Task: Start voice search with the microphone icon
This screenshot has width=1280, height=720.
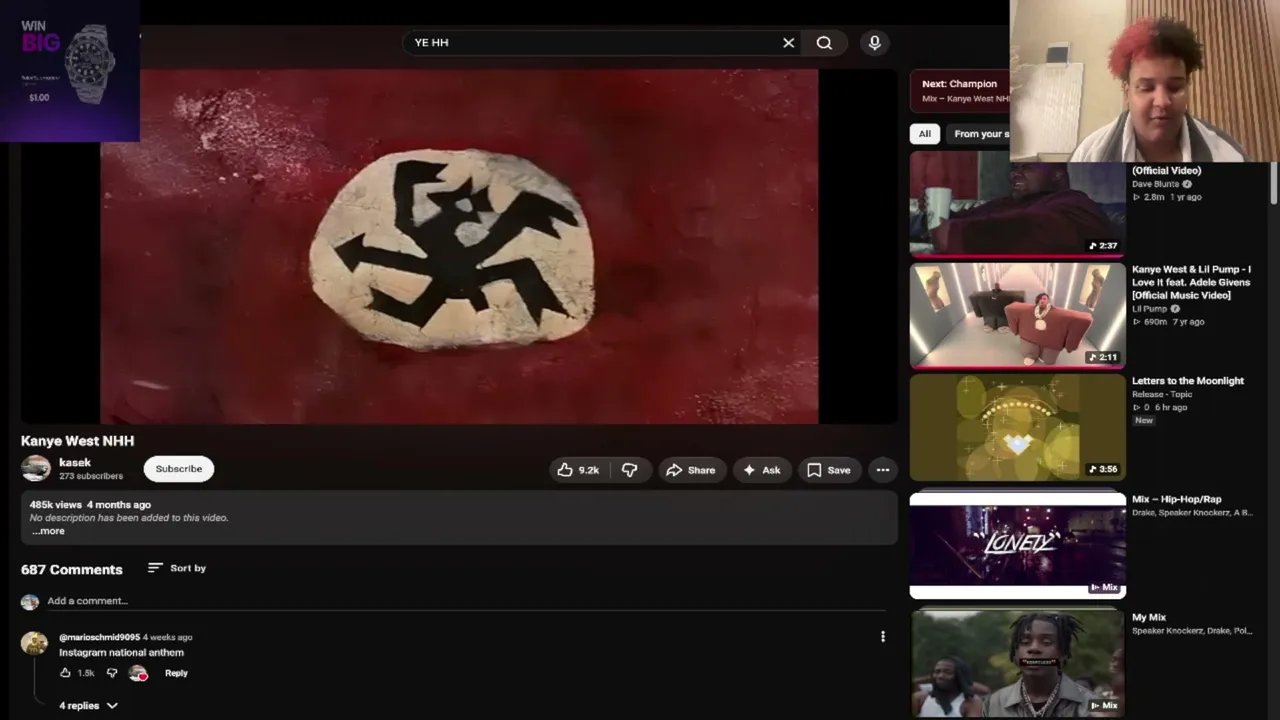Action: pyautogui.click(x=875, y=43)
